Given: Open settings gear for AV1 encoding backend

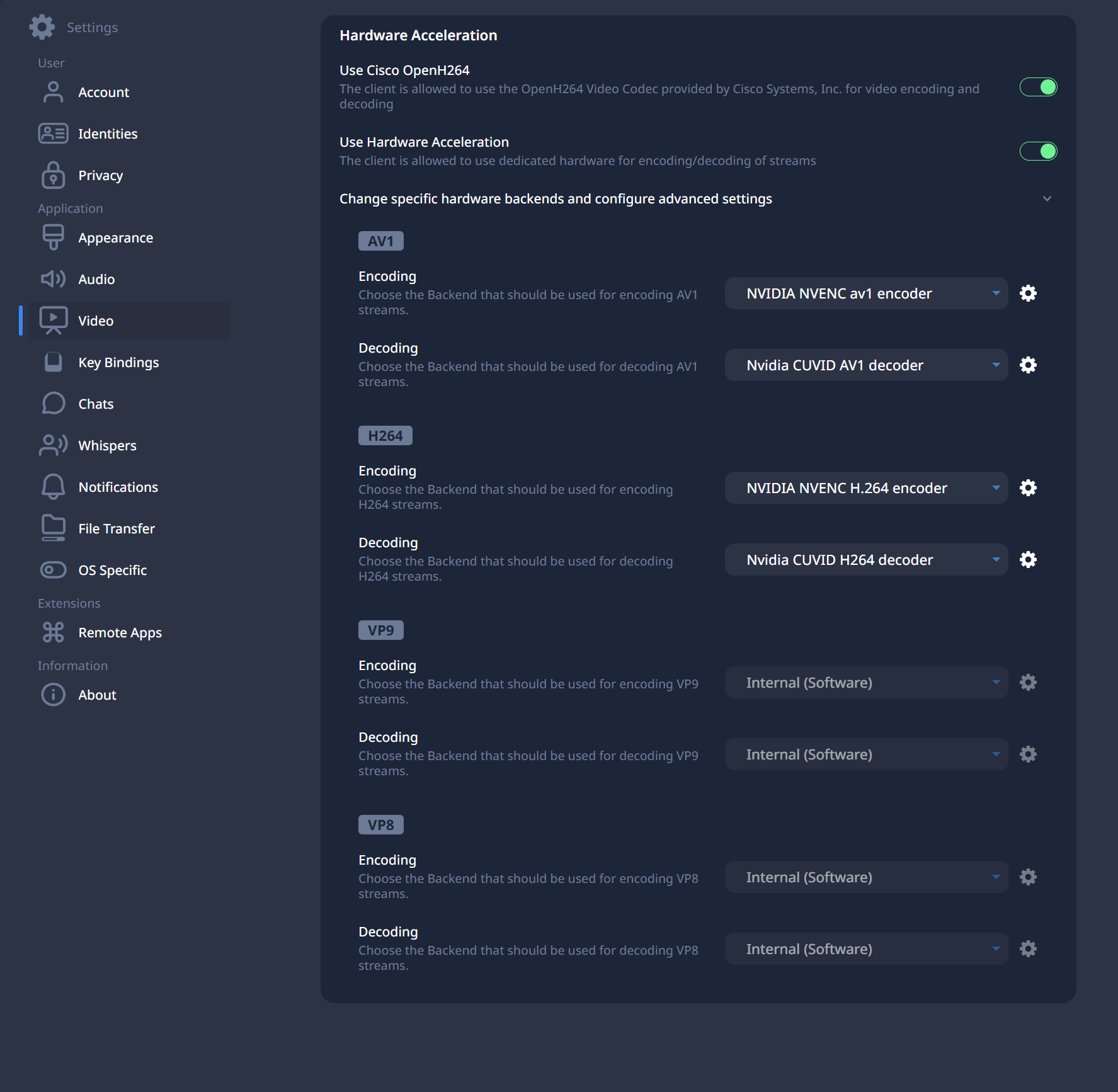Looking at the screenshot, I should tap(1028, 293).
